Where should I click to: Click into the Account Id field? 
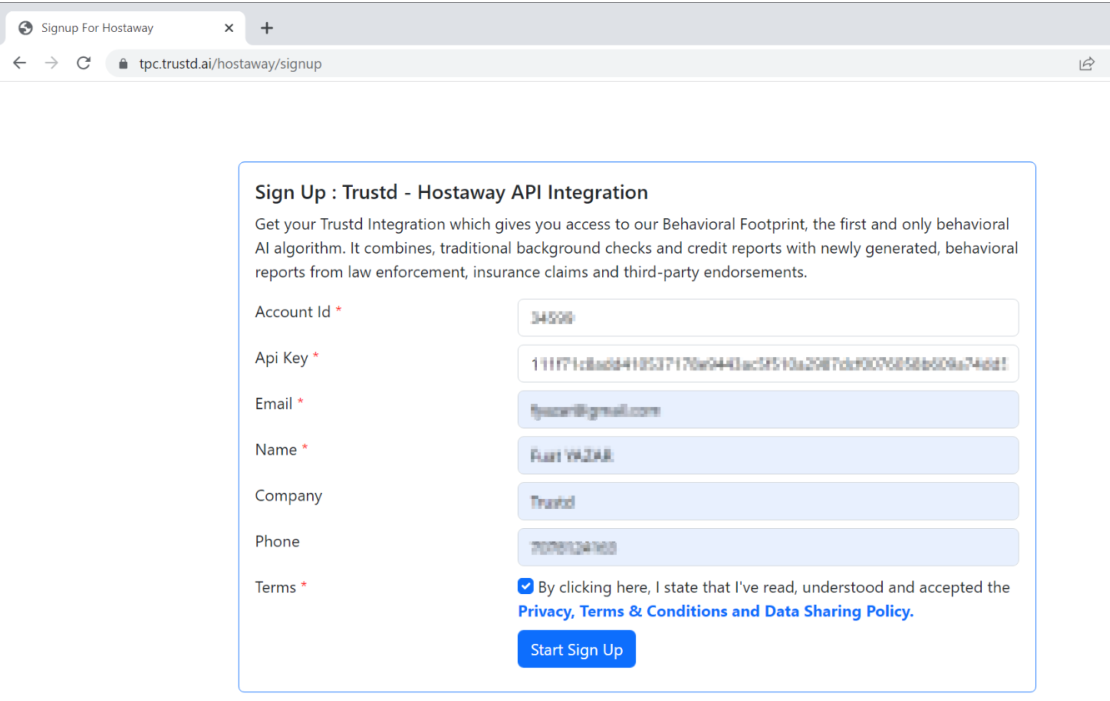point(768,318)
